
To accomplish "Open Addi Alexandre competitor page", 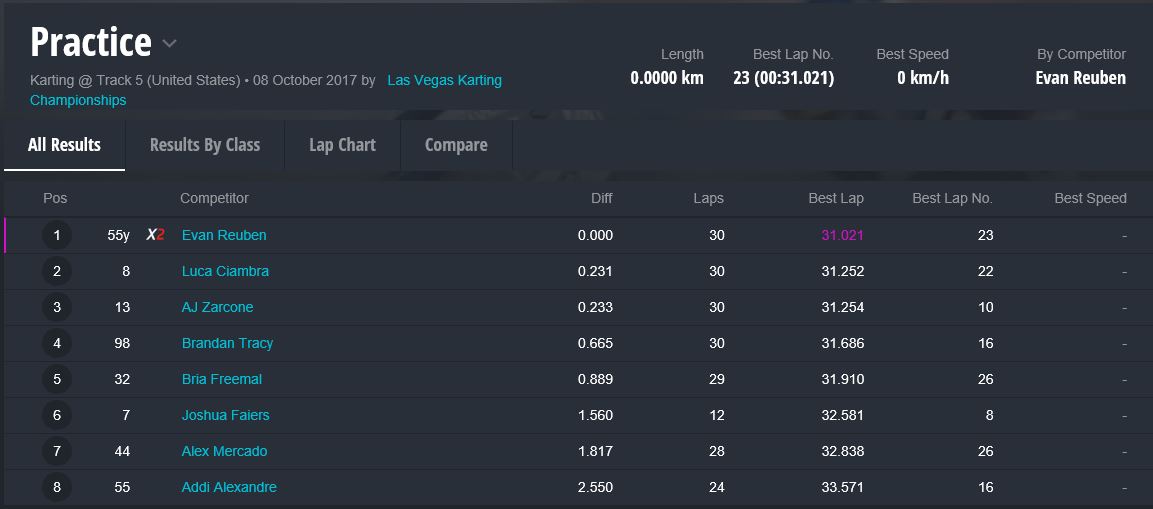I will click(229, 487).
